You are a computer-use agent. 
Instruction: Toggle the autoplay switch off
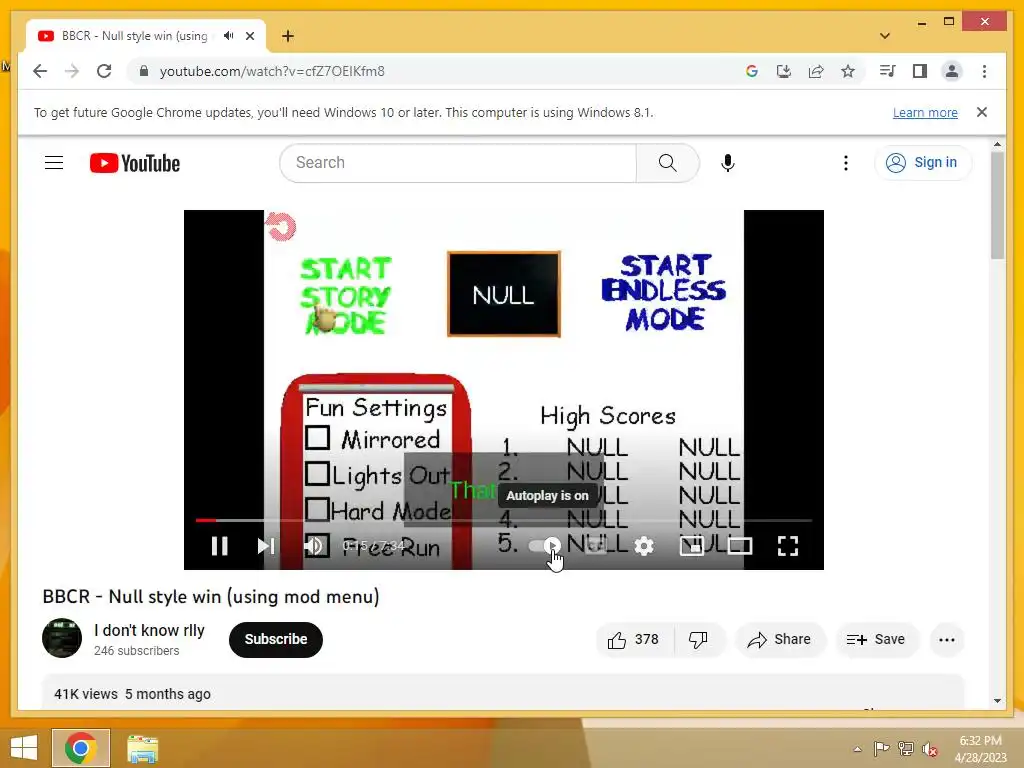pos(545,545)
